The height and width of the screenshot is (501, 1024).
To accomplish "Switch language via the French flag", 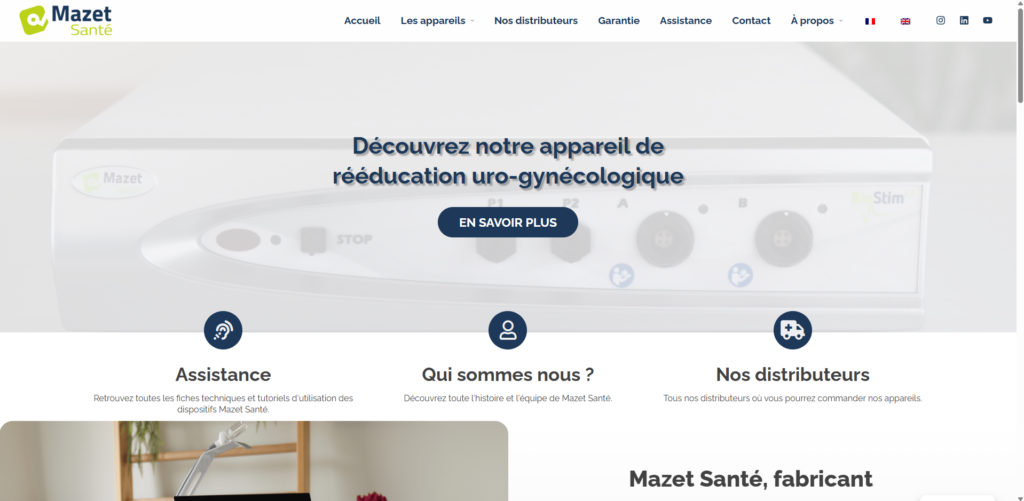I will click(870, 21).
